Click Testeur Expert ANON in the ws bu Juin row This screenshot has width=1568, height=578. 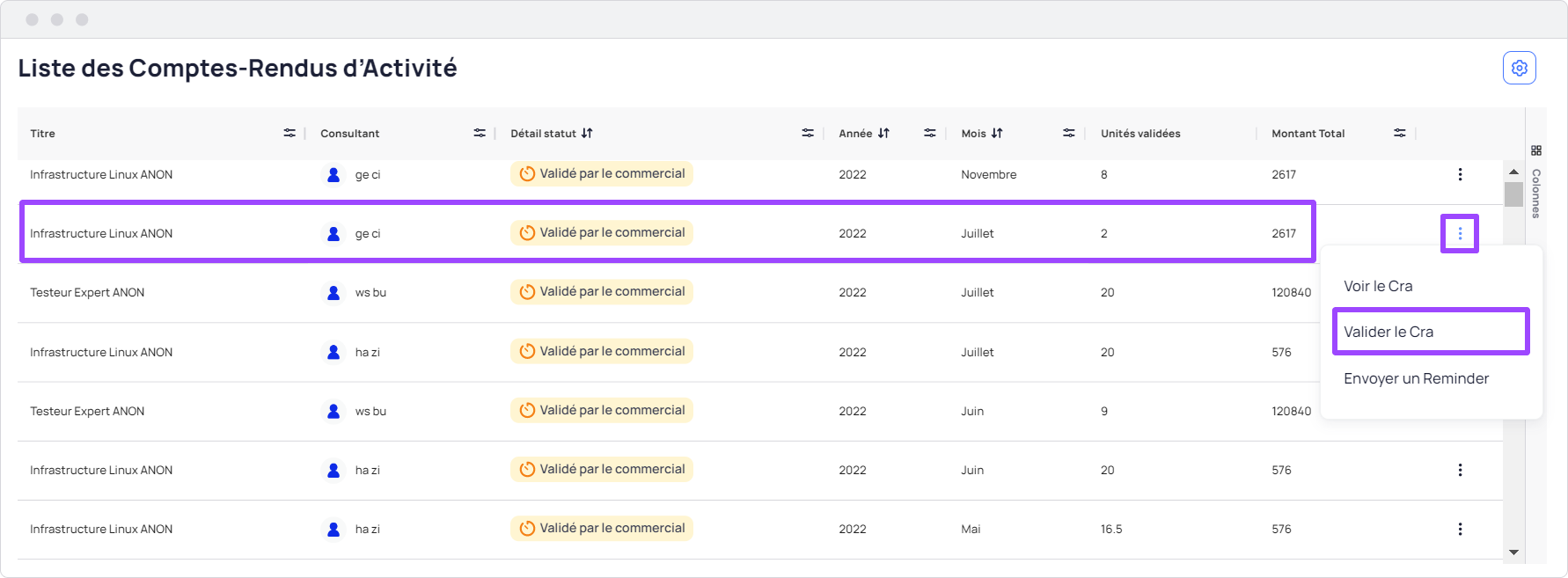(x=87, y=411)
